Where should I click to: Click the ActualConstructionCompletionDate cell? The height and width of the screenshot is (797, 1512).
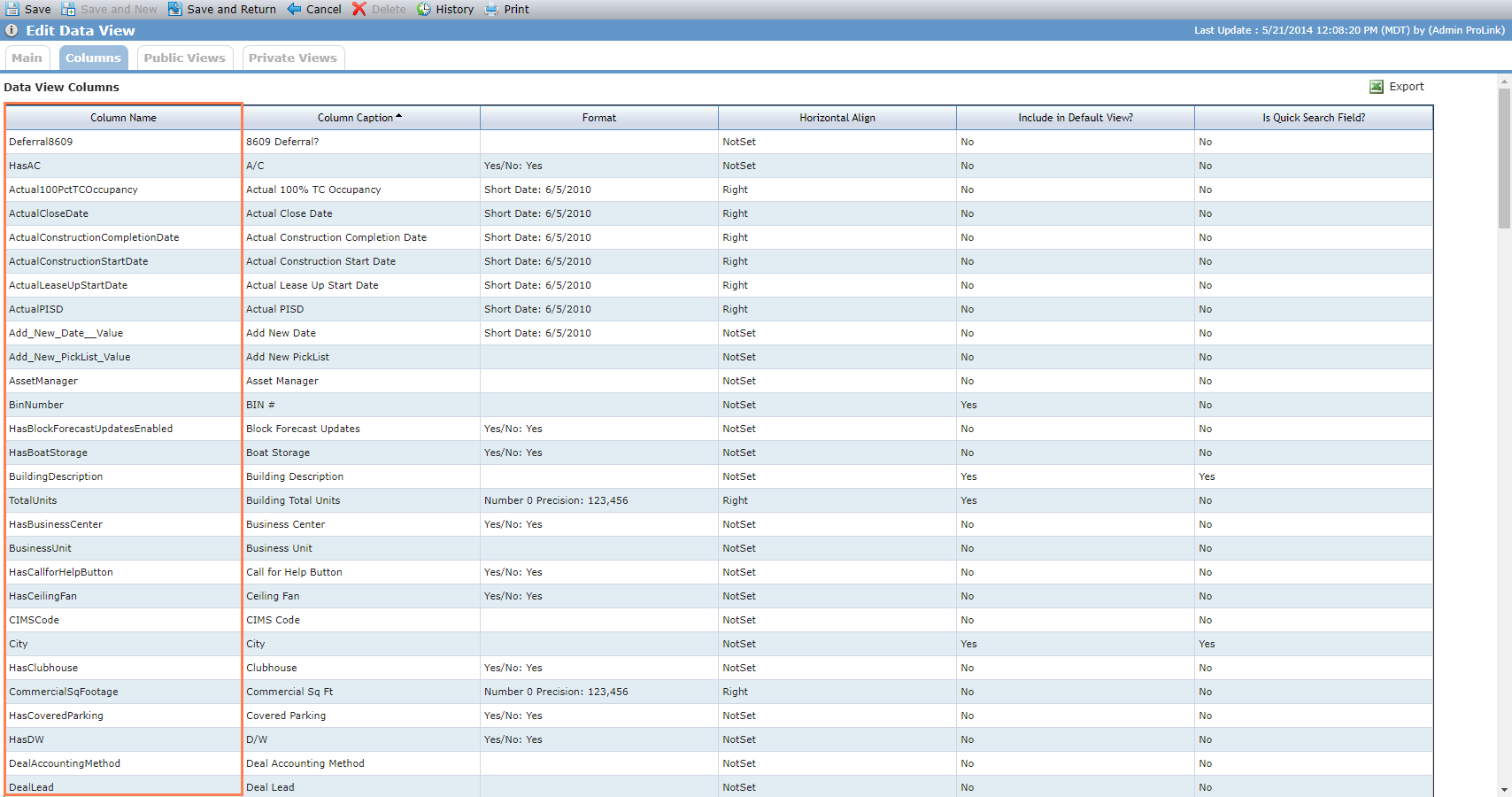point(123,237)
